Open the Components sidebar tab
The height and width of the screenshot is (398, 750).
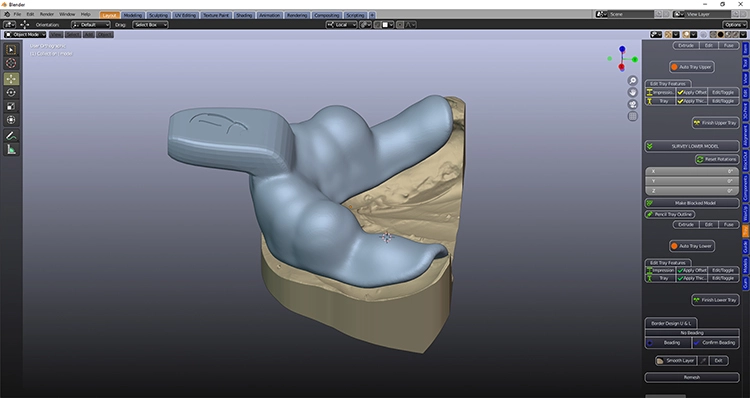pyautogui.click(x=745, y=187)
